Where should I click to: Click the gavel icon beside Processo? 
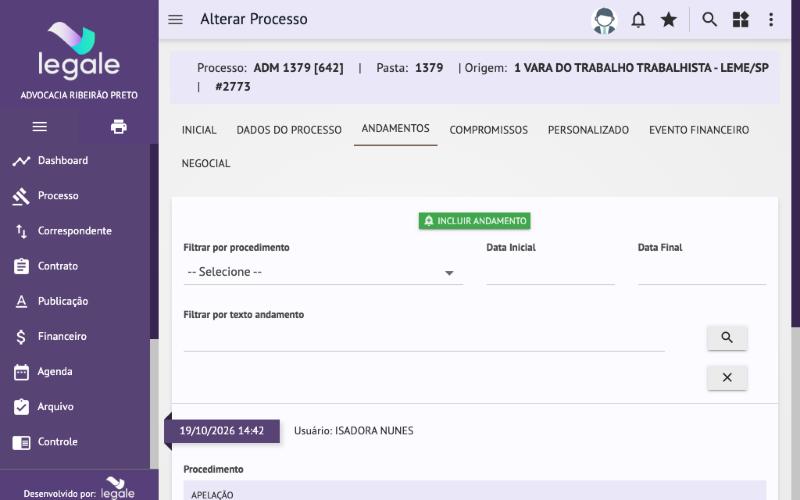pos(21,196)
